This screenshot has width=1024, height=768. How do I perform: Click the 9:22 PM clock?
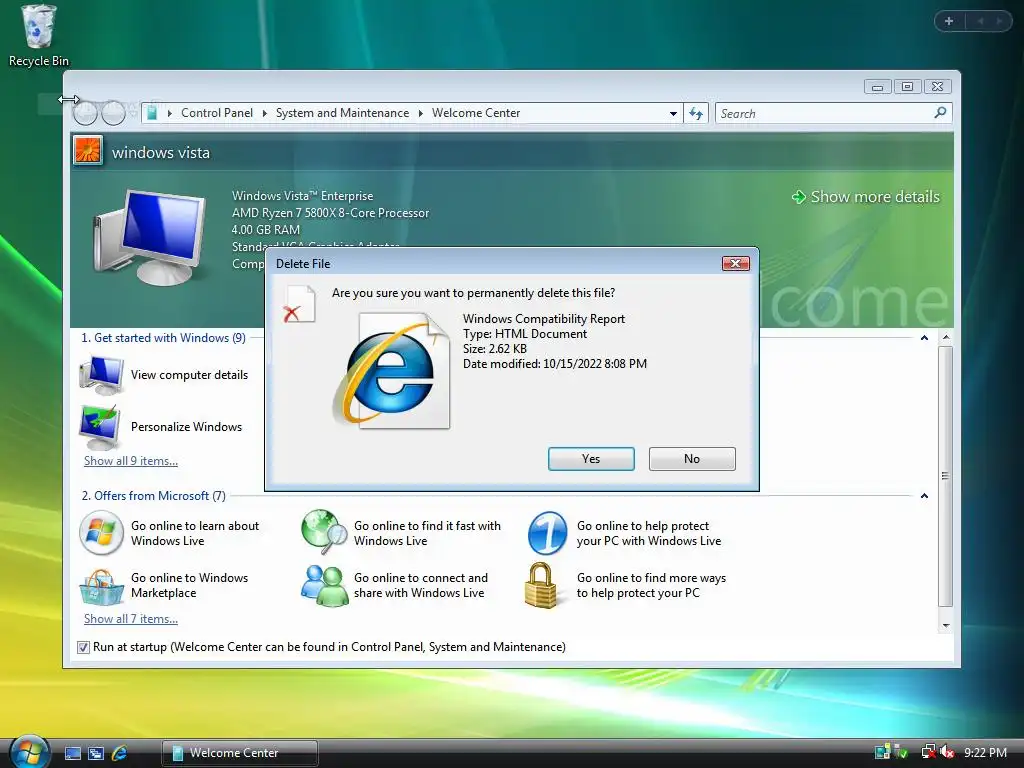coord(985,752)
